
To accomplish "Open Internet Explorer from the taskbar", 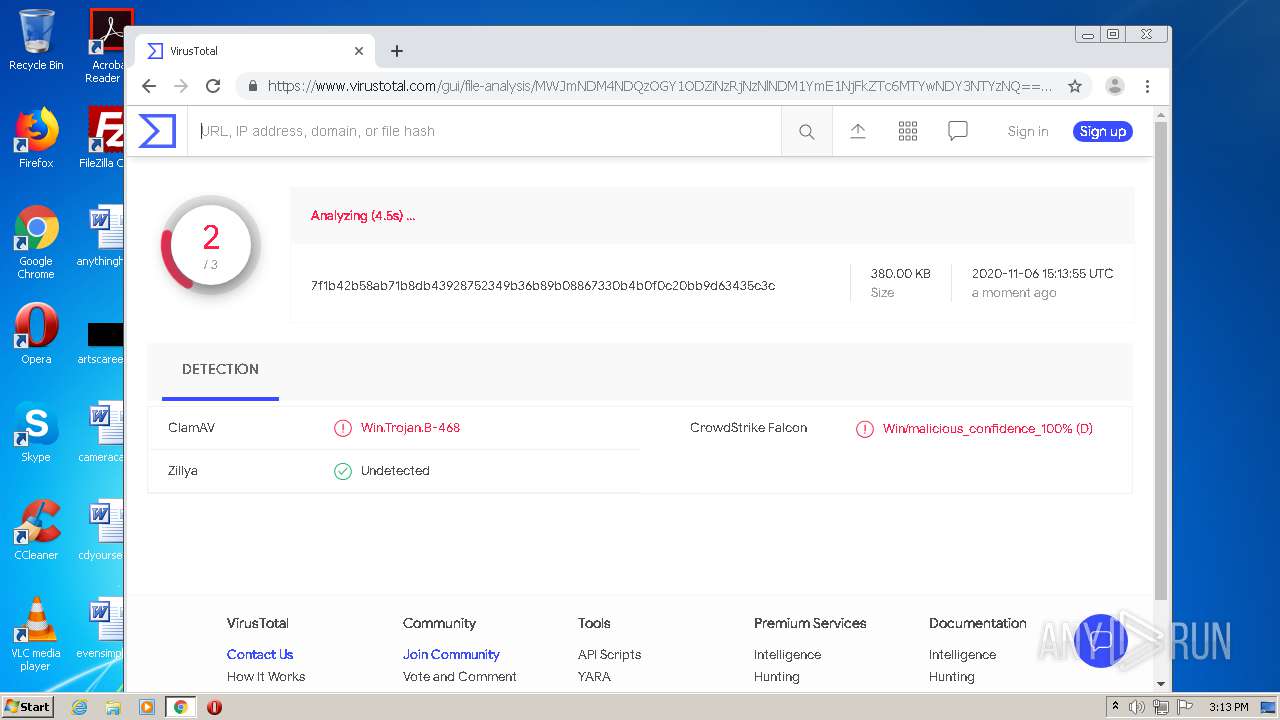I will 80,707.
